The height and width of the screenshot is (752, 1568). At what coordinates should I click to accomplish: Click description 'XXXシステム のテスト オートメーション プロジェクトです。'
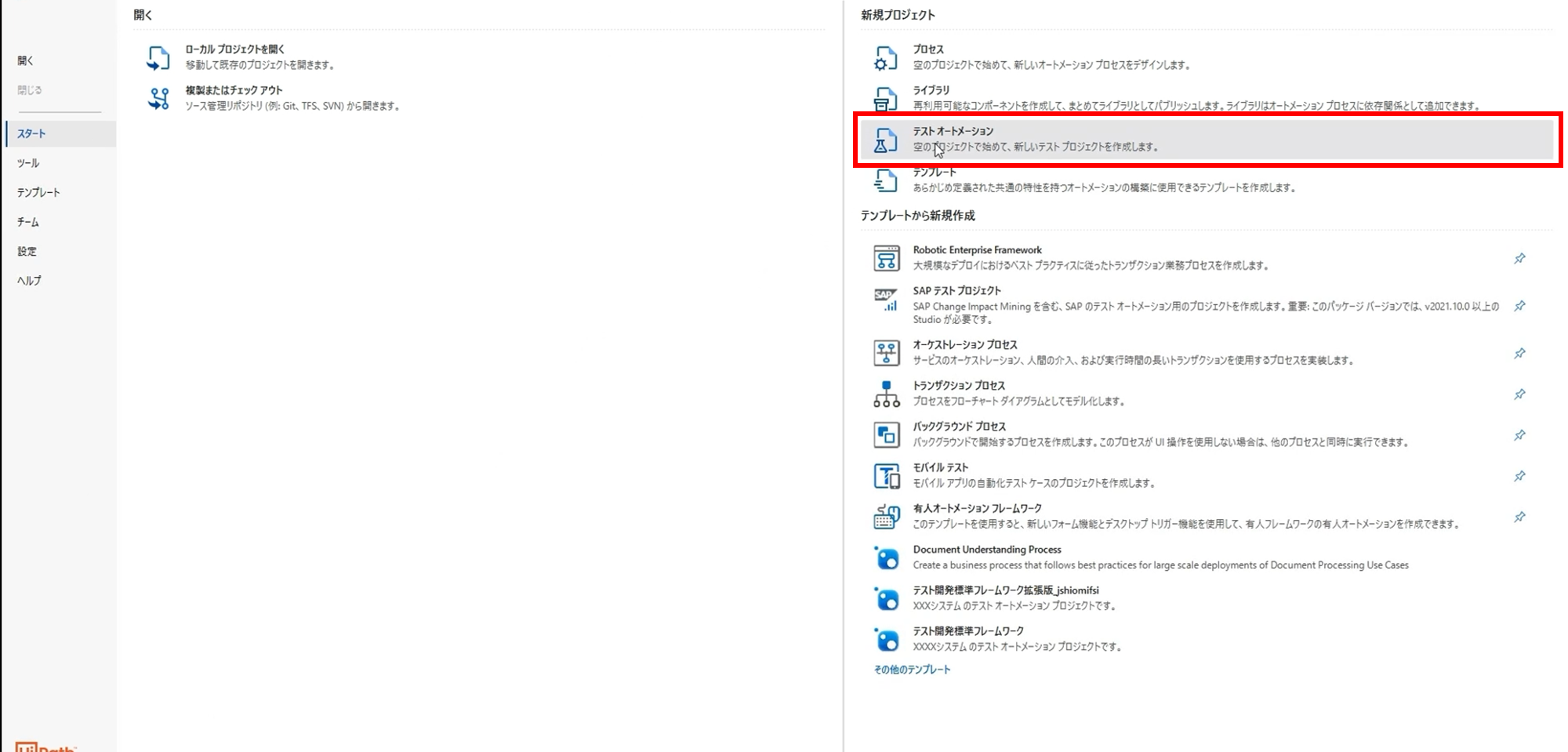(x=1014, y=606)
